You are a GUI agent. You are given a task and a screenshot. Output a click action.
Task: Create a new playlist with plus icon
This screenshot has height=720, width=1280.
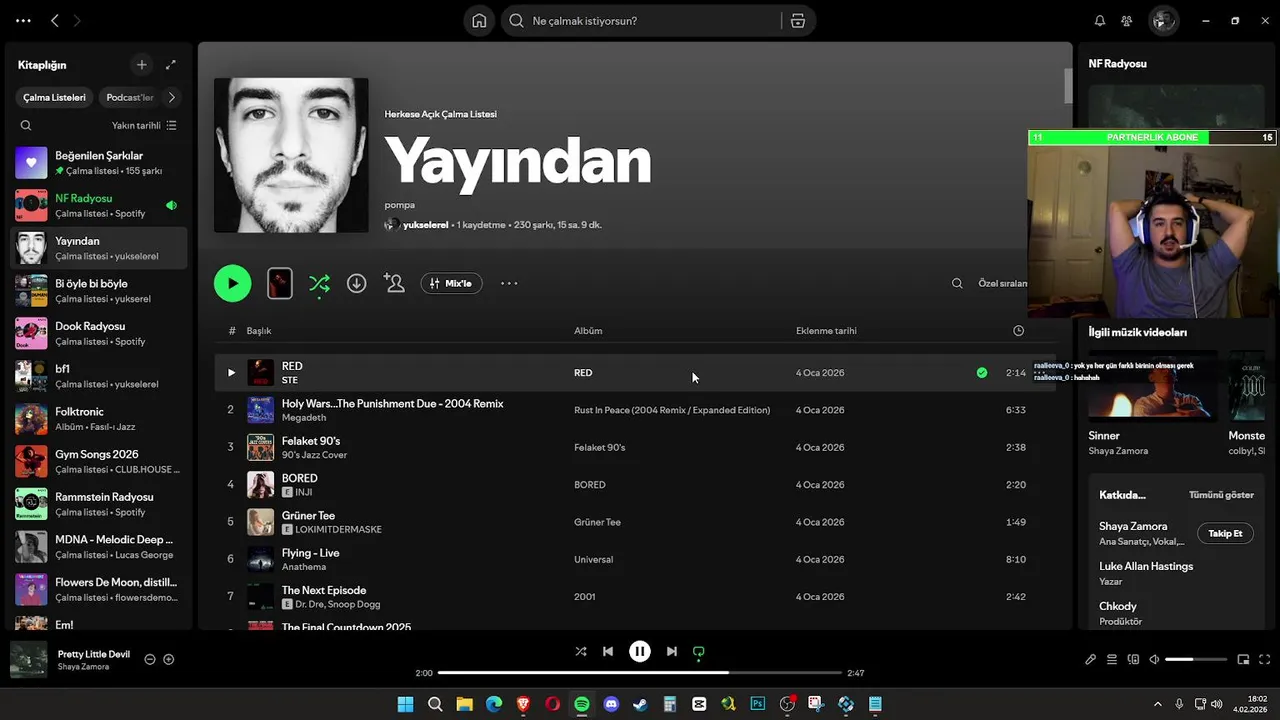[x=142, y=65]
